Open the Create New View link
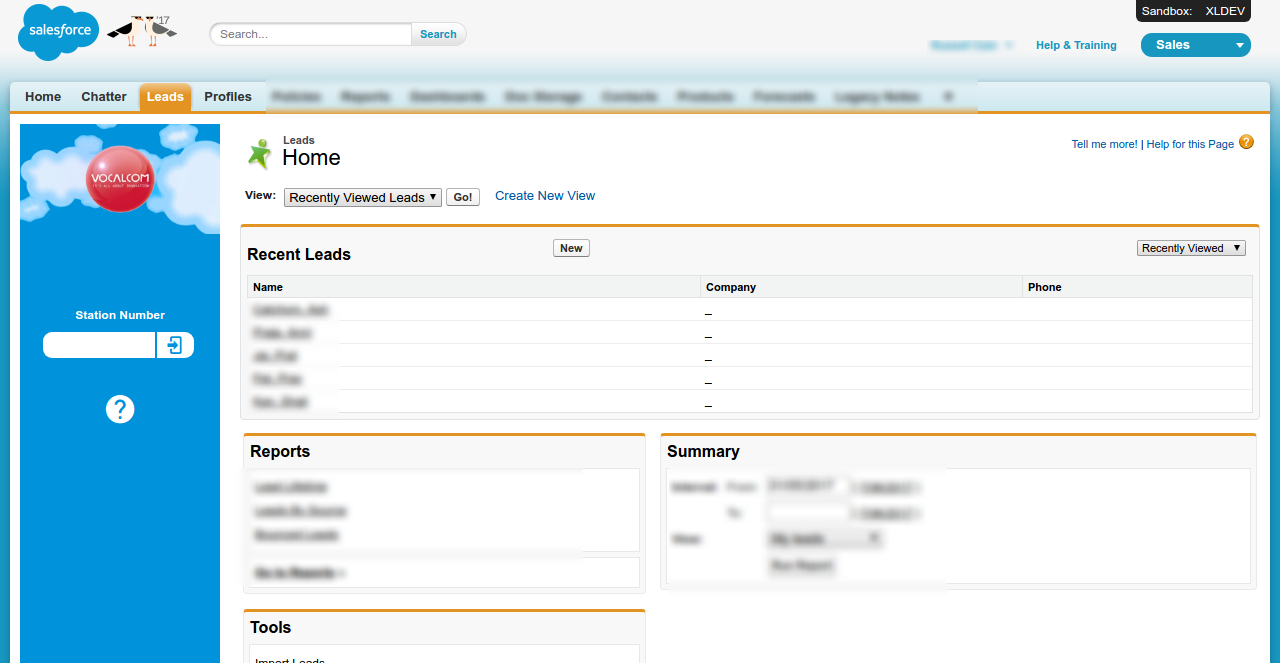This screenshot has height=663, width=1280. [x=545, y=196]
